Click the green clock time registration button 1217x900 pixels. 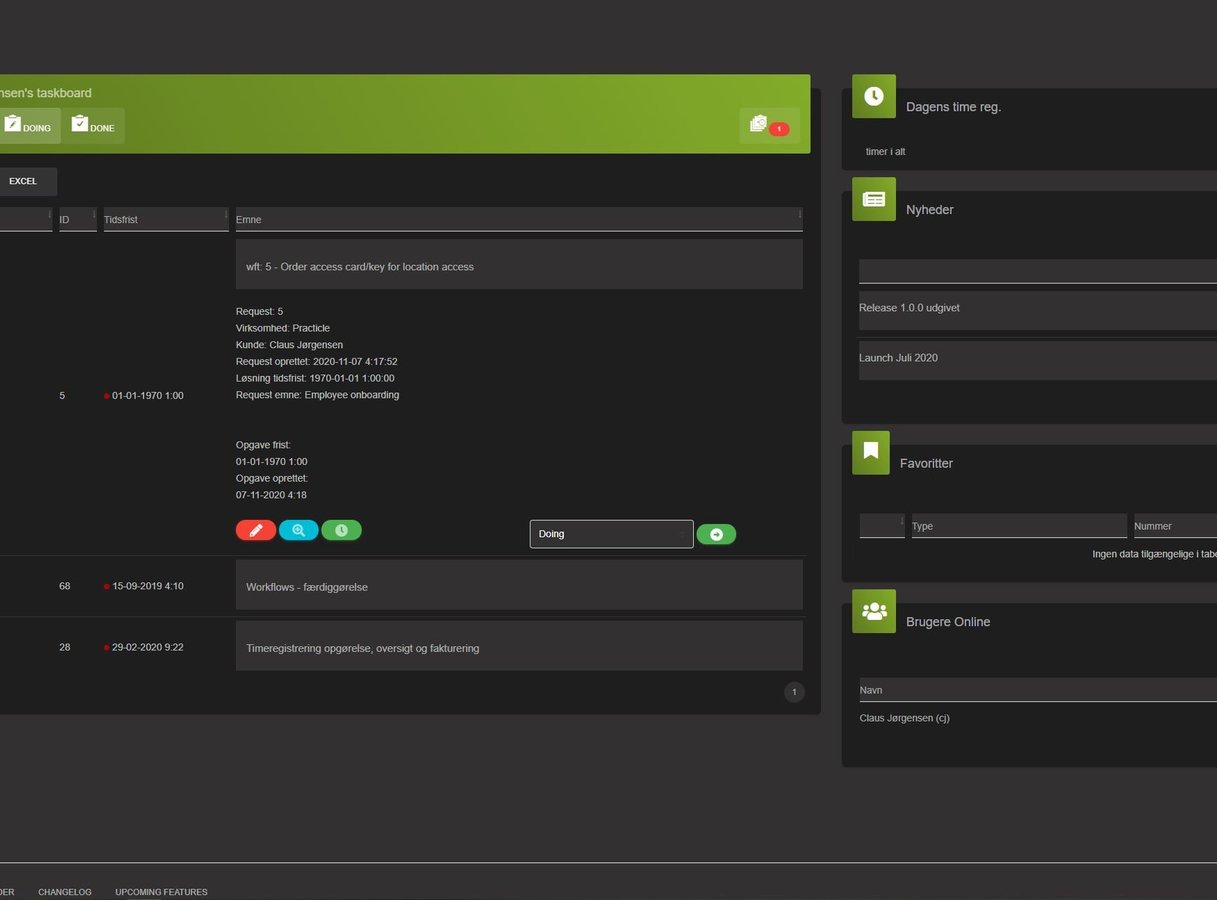click(x=341, y=531)
